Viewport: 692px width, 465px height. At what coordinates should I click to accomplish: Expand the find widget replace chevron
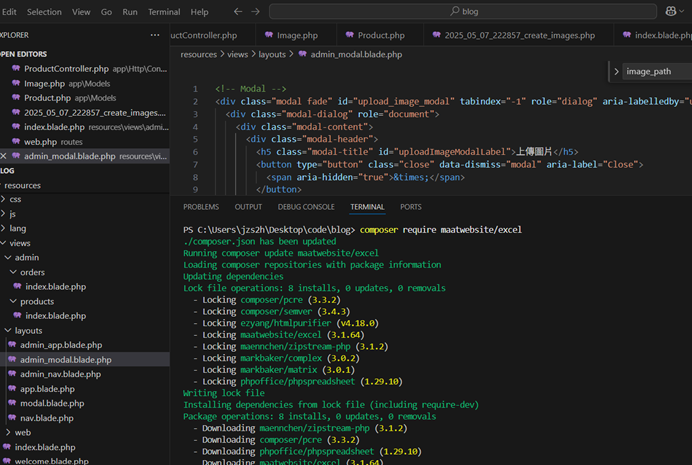pos(616,72)
